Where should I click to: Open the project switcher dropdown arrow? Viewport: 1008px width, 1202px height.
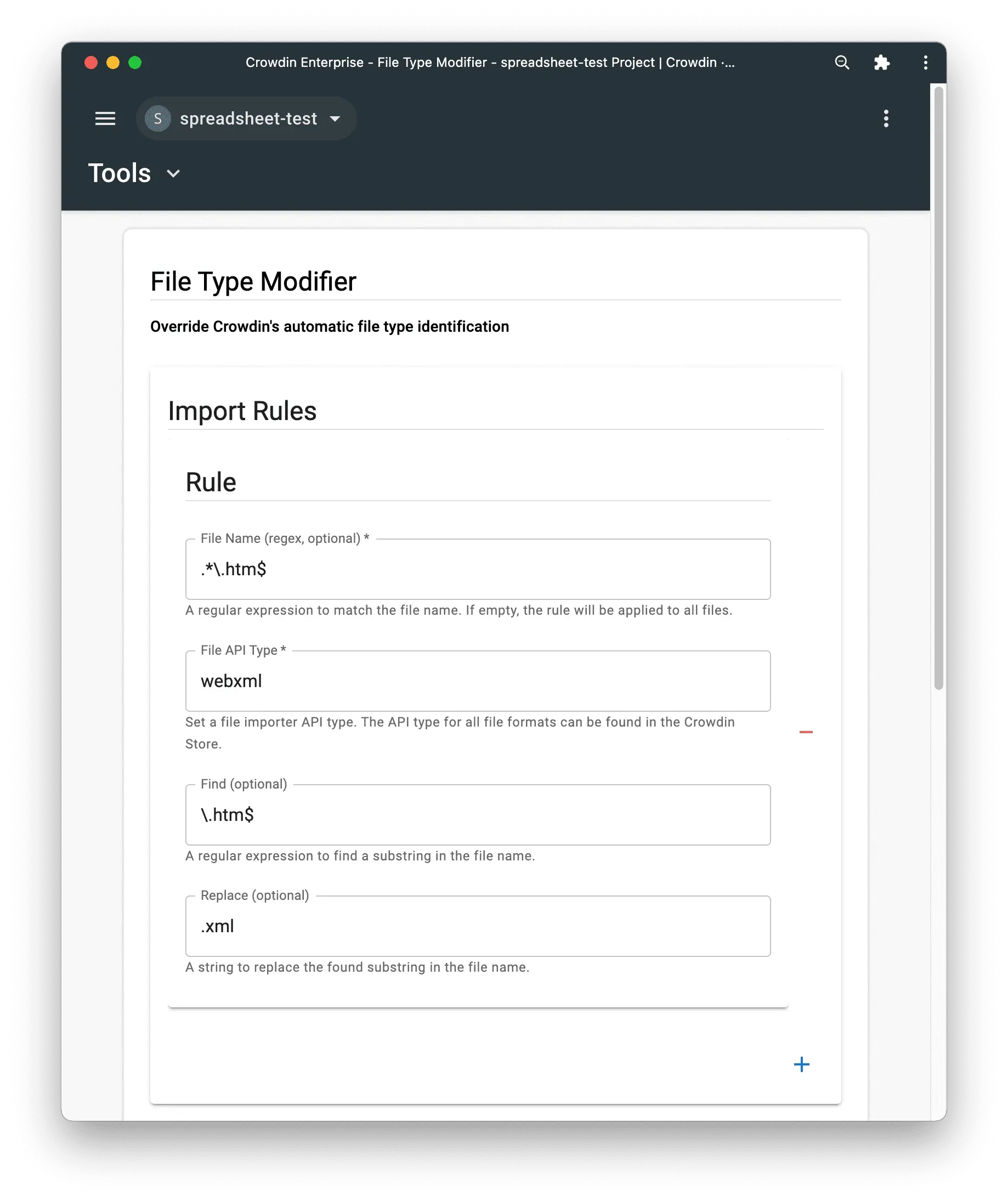(x=336, y=118)
